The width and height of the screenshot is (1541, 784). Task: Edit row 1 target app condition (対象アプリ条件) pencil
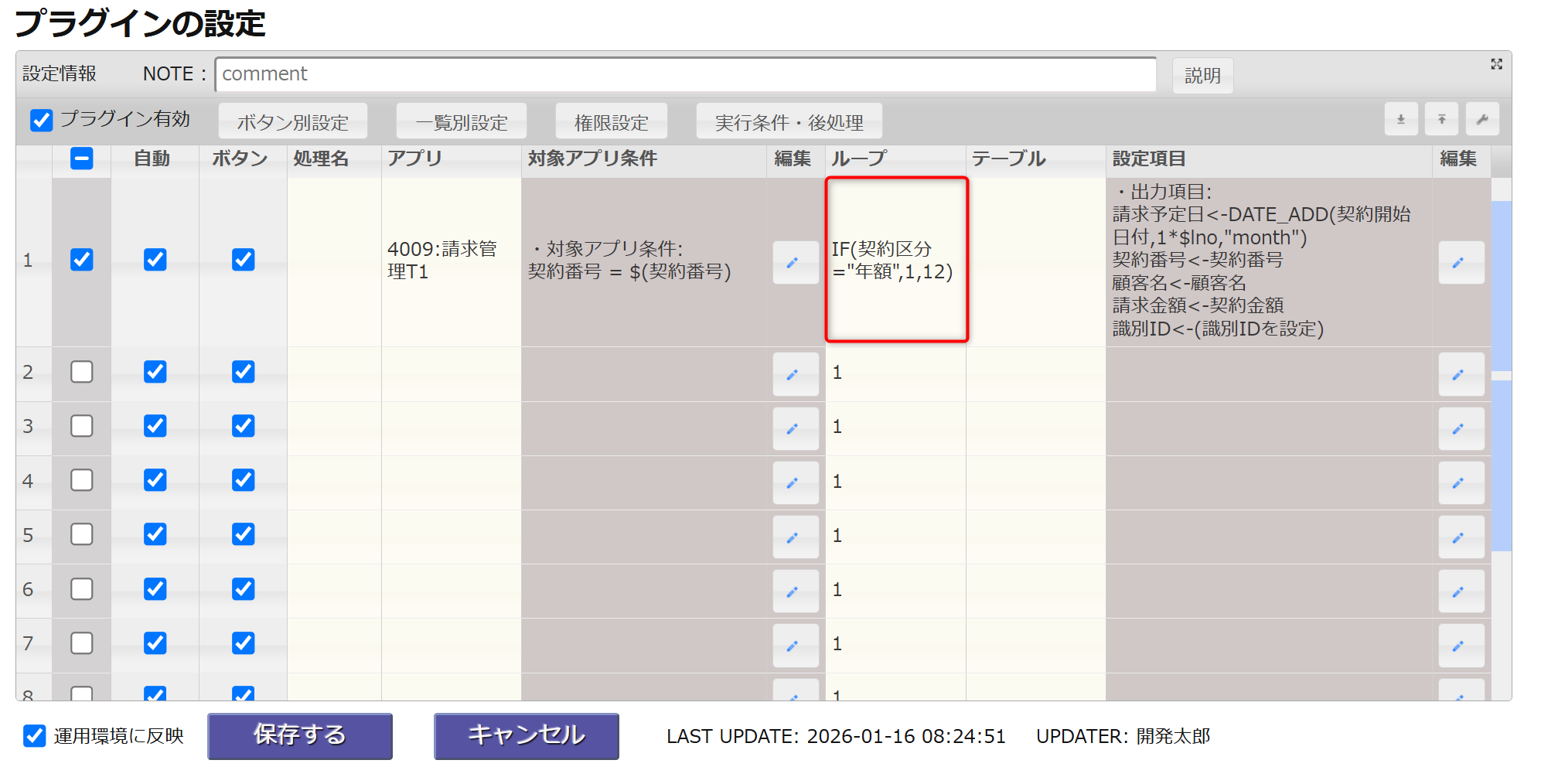point(795,262)
